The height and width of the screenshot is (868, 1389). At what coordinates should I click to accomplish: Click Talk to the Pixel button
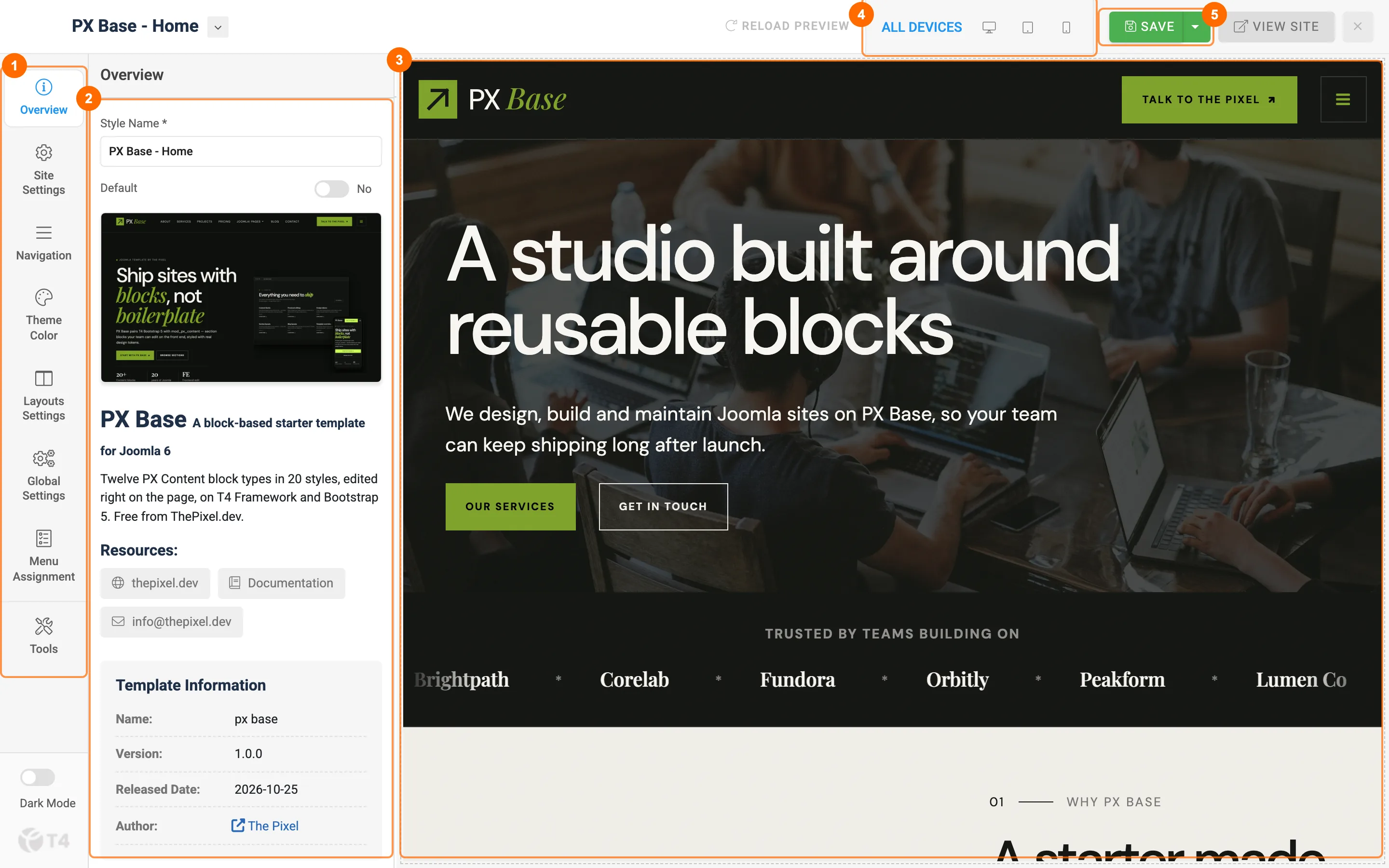1209,100
